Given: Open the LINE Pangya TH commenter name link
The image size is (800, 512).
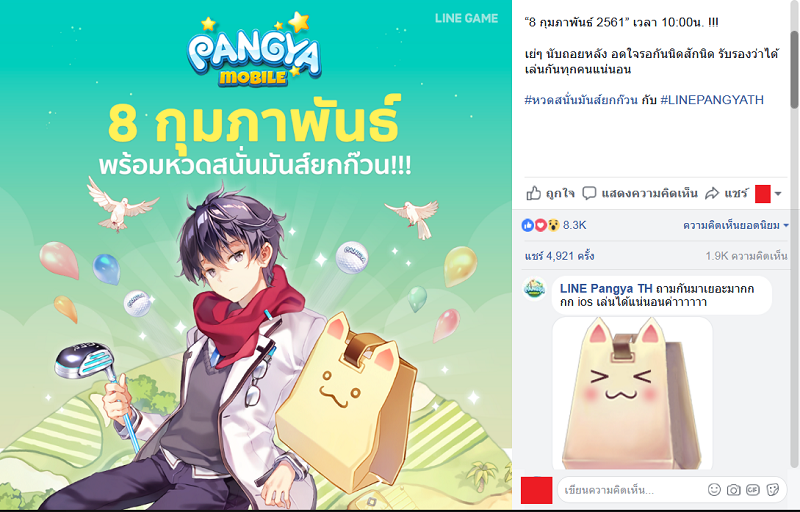Looking at the screenshot, I should 606,289.
